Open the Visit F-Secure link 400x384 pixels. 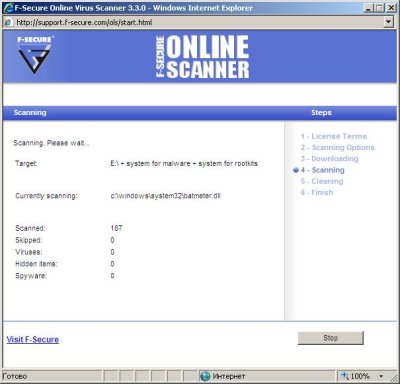click(x=33, y=339)
